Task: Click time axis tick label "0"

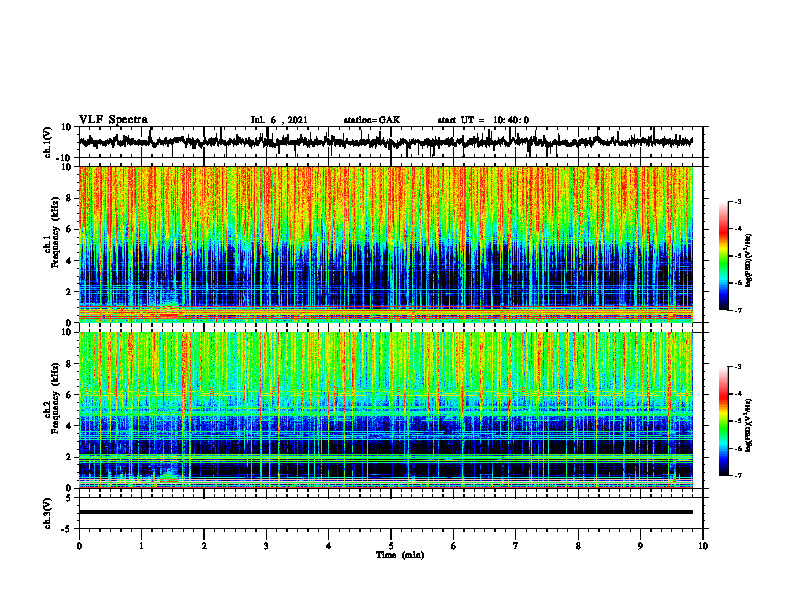Action: (x=79, y=546)
